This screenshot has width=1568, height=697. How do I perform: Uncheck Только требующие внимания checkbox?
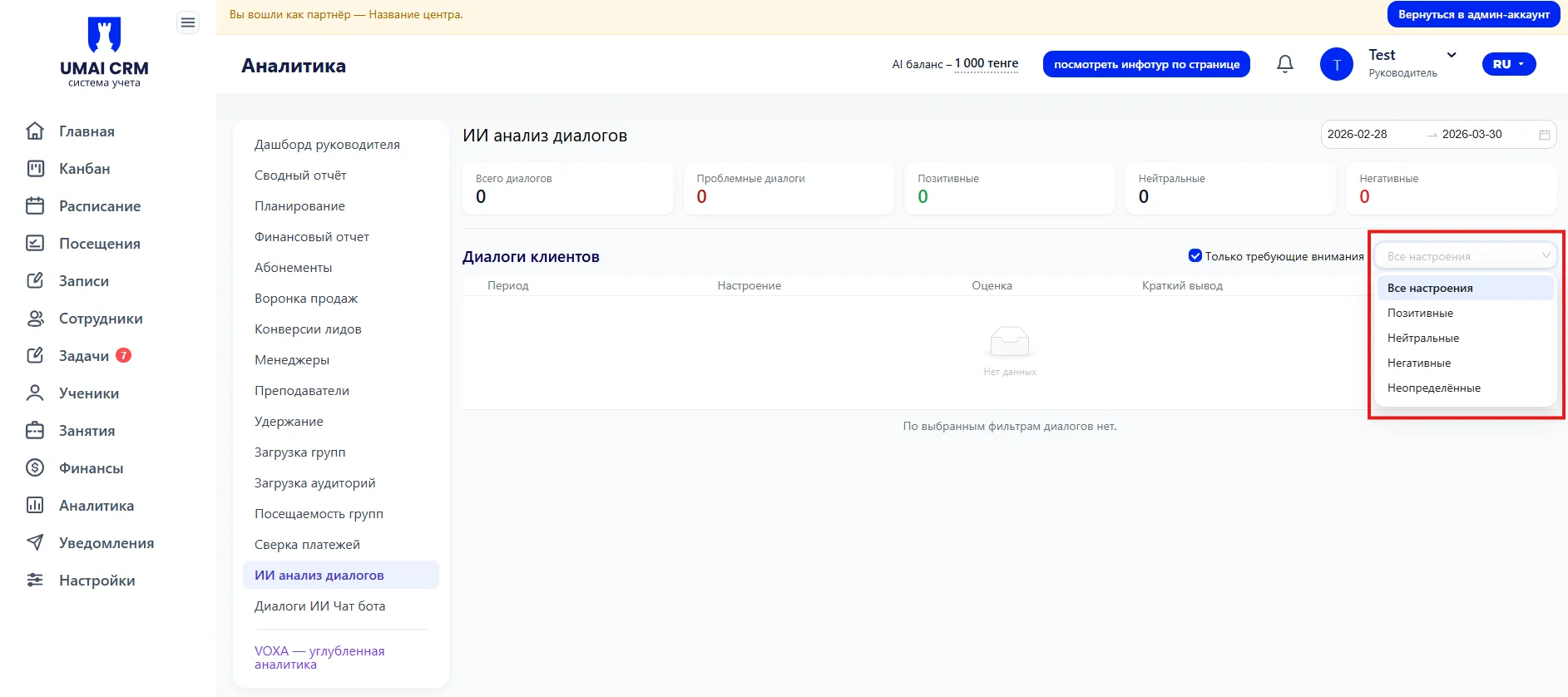pyautogui.click(x=1195, y=255)
